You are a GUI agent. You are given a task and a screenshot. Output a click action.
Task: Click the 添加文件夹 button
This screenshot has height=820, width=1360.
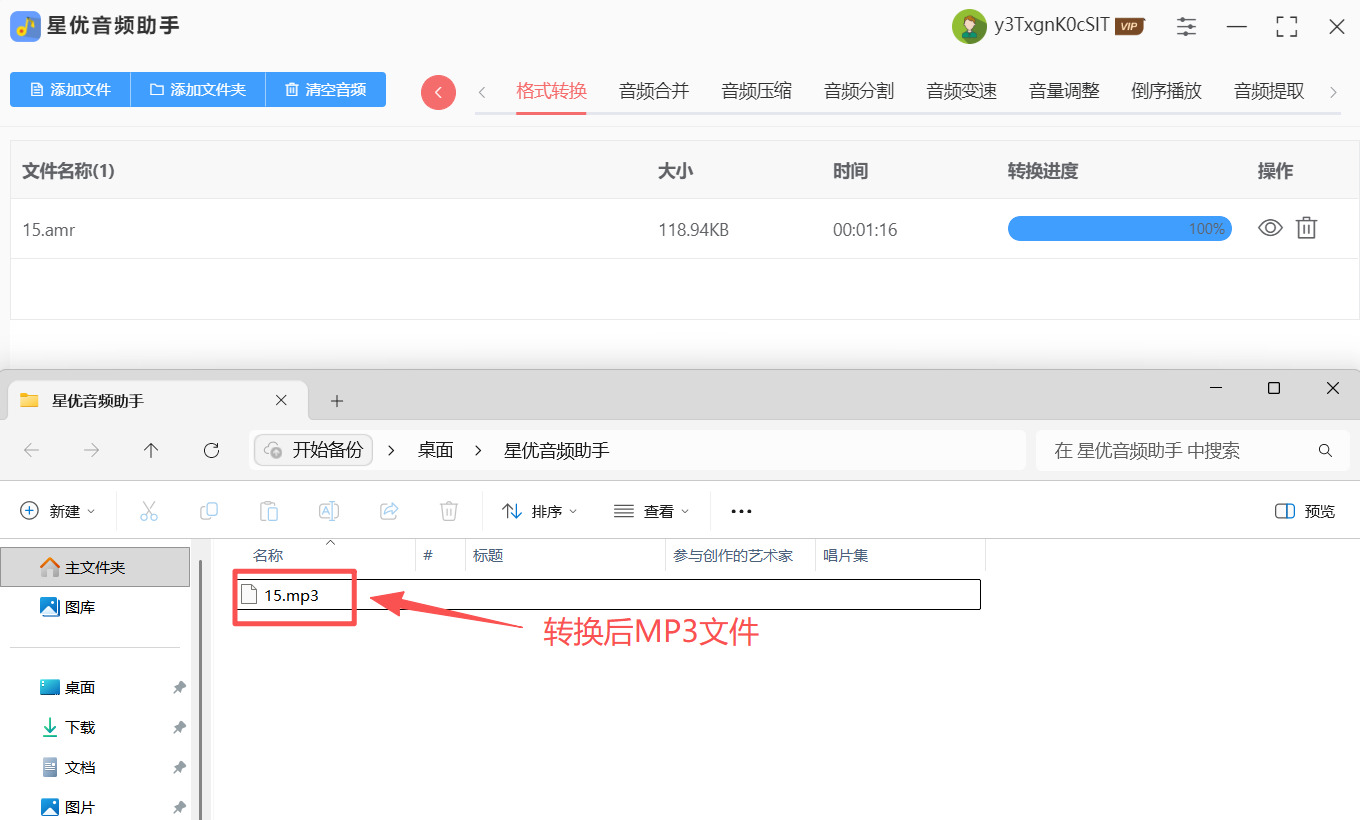click(198, 90)
